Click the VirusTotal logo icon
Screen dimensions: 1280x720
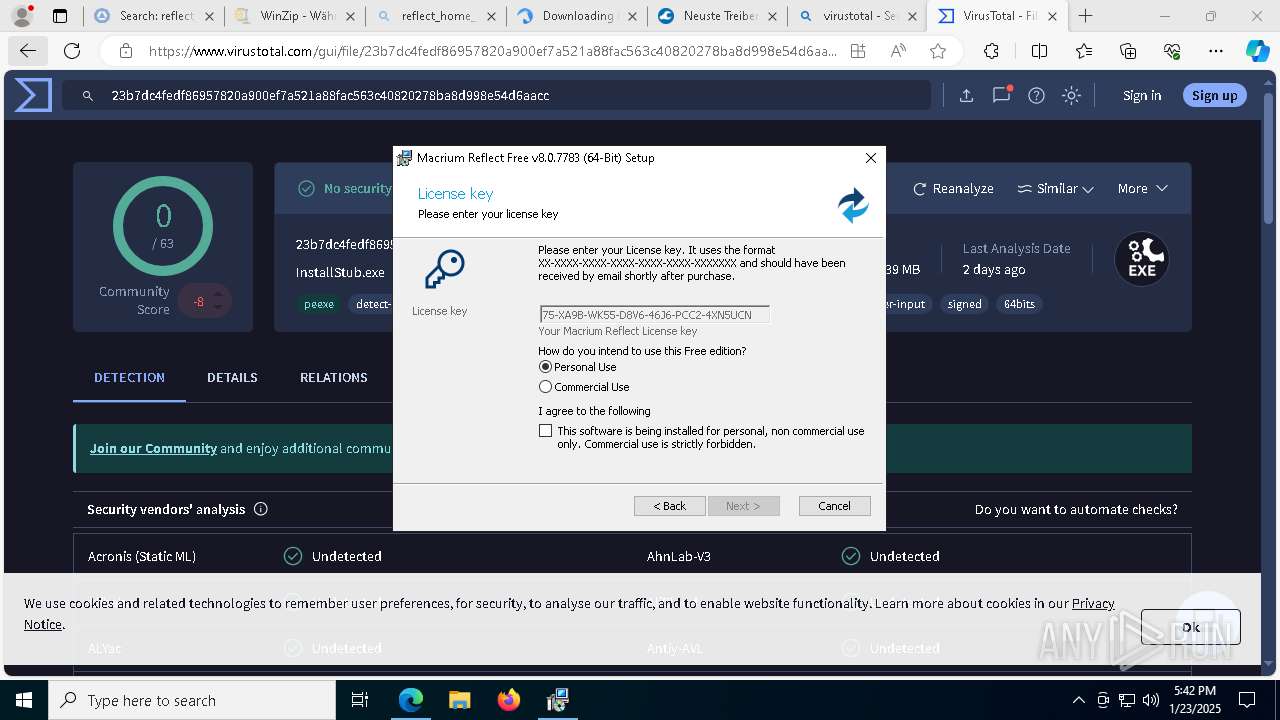point(32,95)
